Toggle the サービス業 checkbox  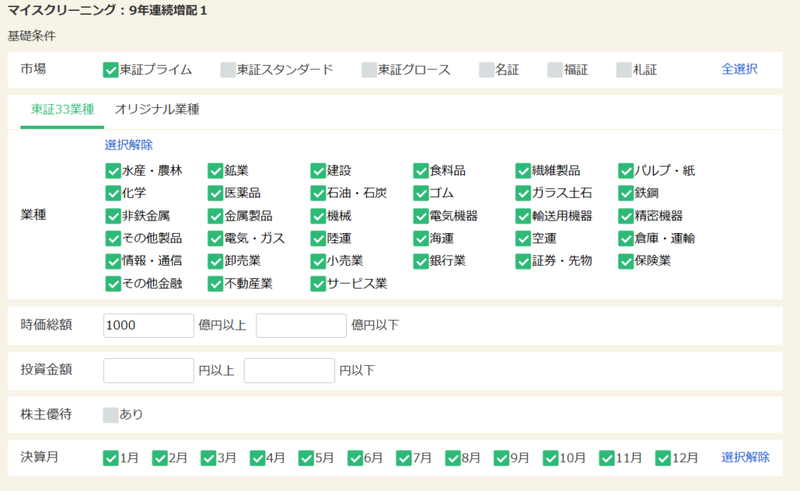(x=318, y=283)
